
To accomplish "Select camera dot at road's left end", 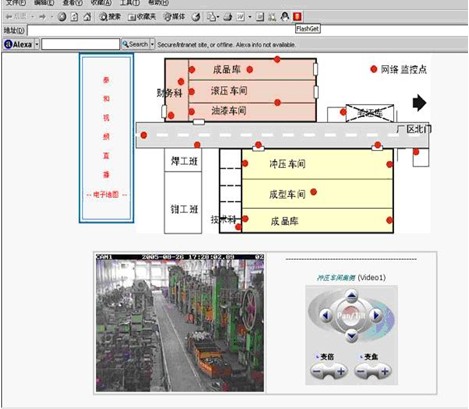I will point(144,135).
